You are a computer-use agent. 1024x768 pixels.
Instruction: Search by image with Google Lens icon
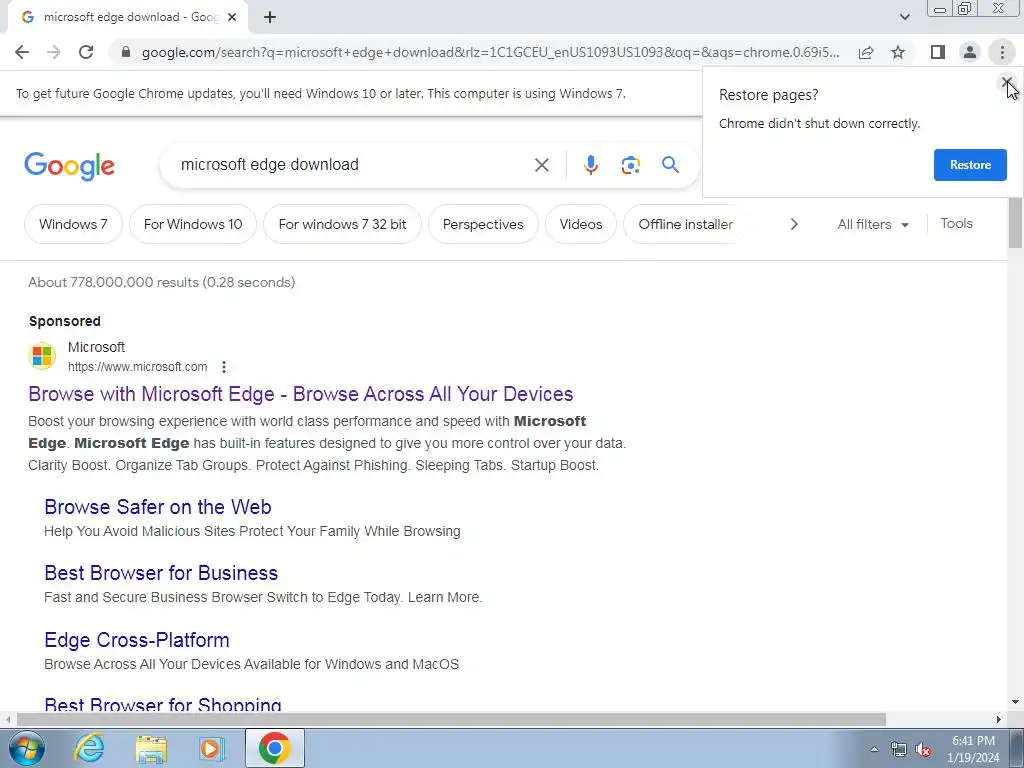tap(630, 165)
